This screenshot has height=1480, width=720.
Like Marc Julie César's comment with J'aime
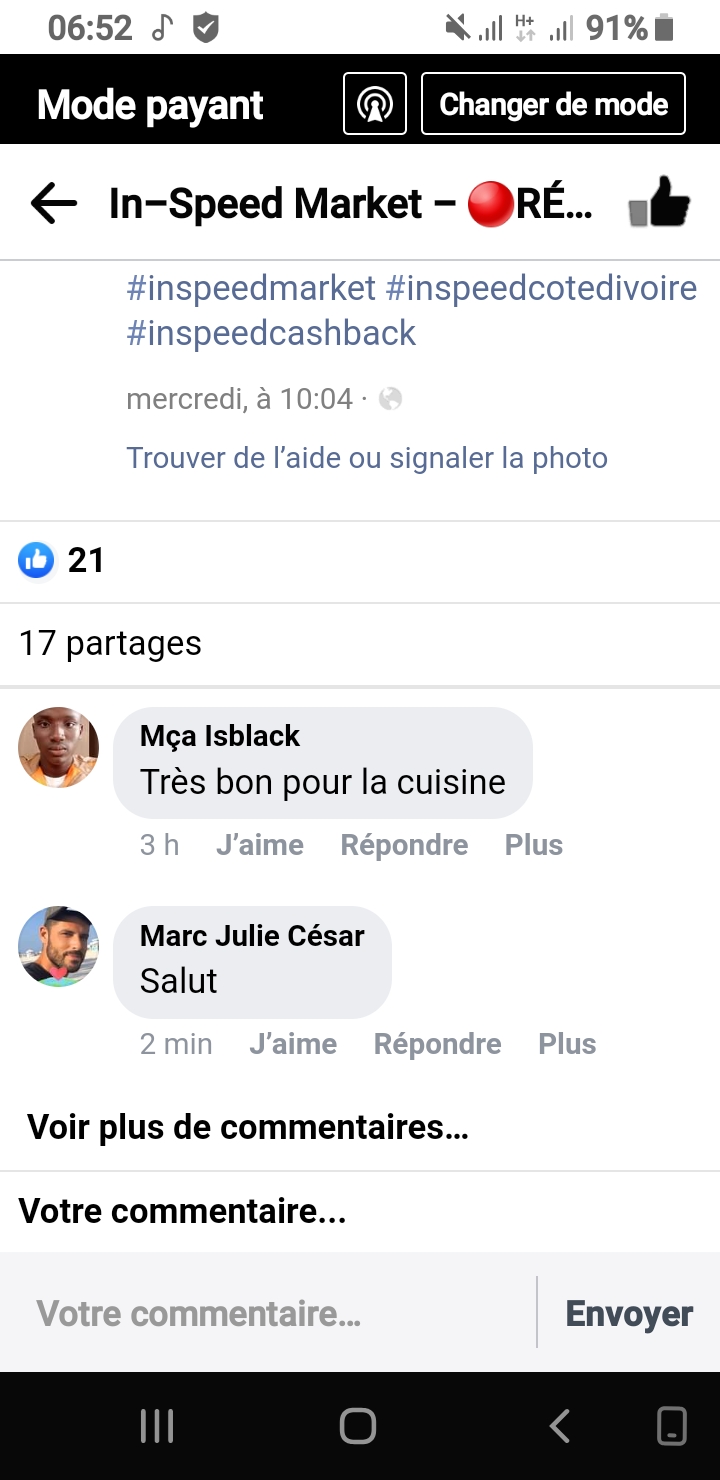293,1044
